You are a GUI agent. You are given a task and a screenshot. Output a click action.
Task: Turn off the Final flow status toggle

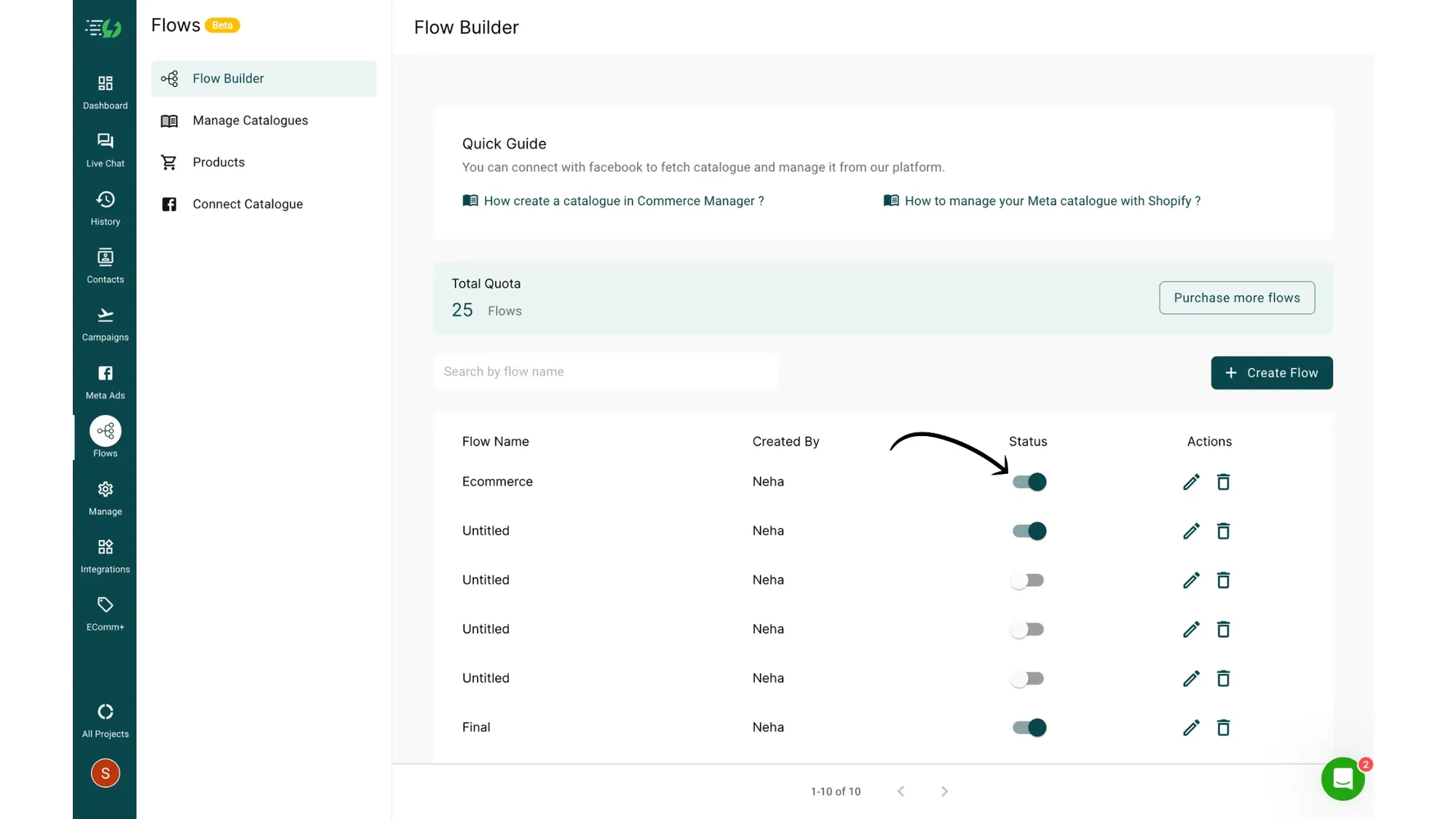[x=1029, y=727]
